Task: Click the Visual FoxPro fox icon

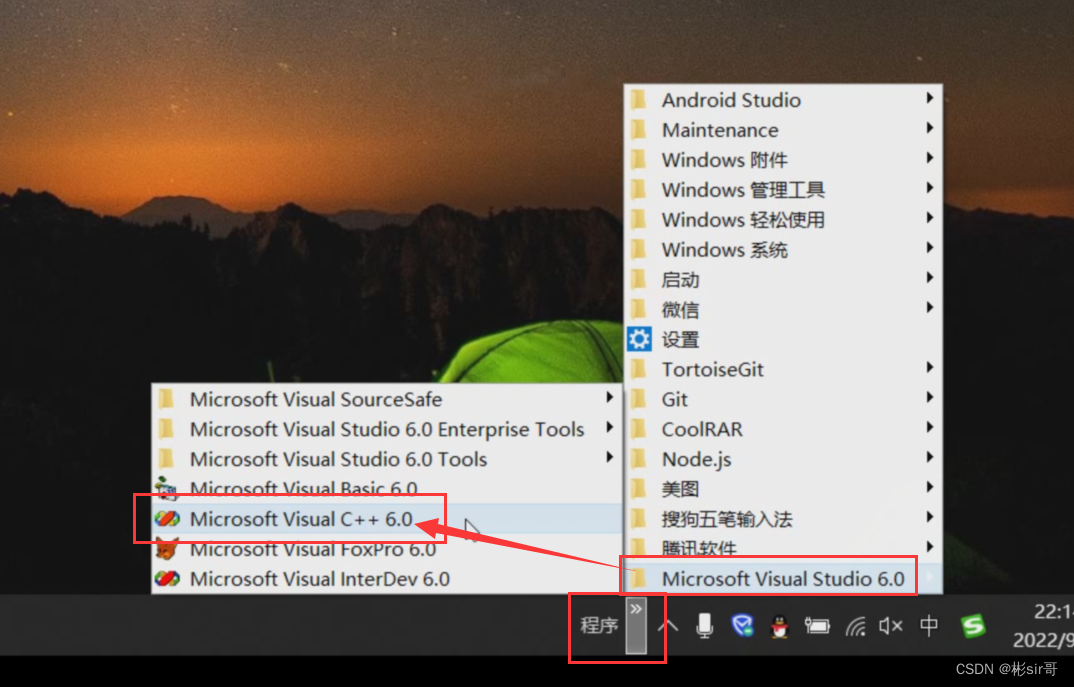Action: tap(166, 549)
